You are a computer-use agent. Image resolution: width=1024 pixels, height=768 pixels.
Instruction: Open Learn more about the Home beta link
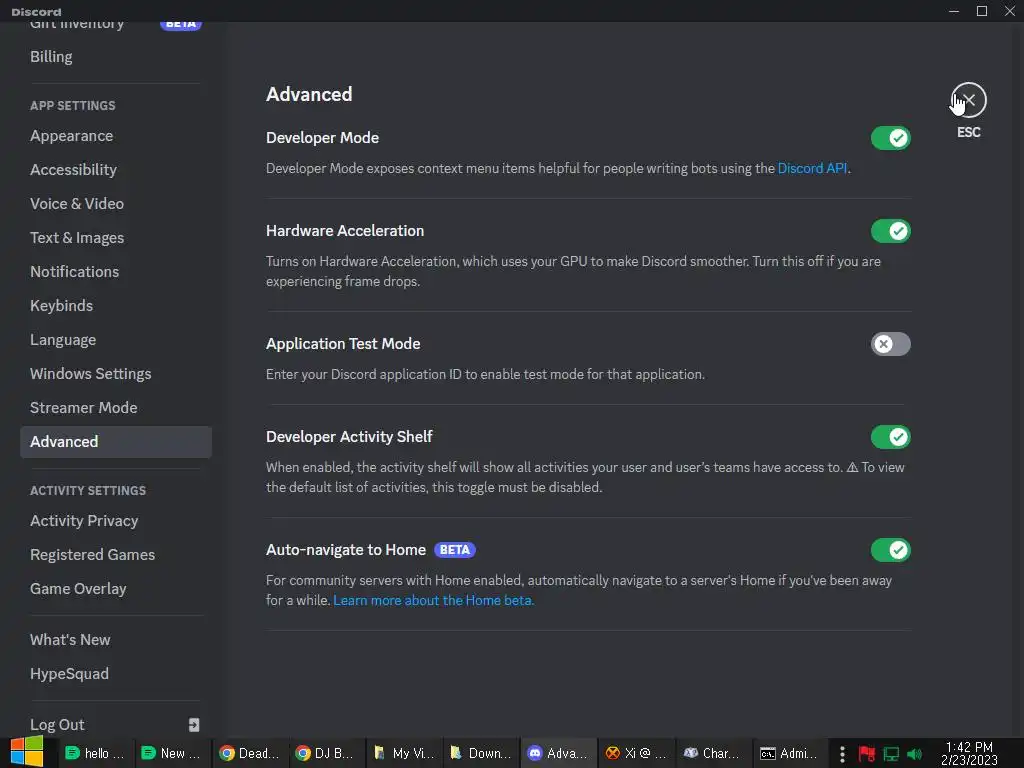[x=433, y=600]
